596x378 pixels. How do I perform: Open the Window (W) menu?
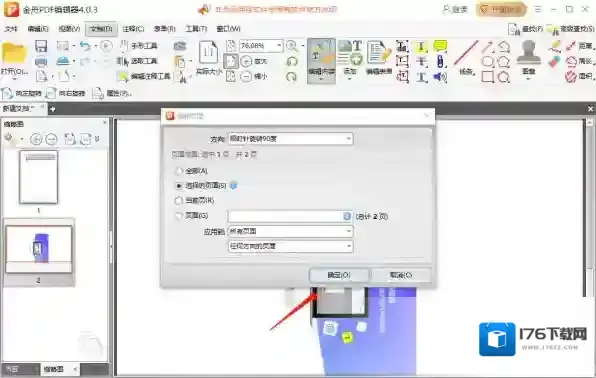(228, 29)
